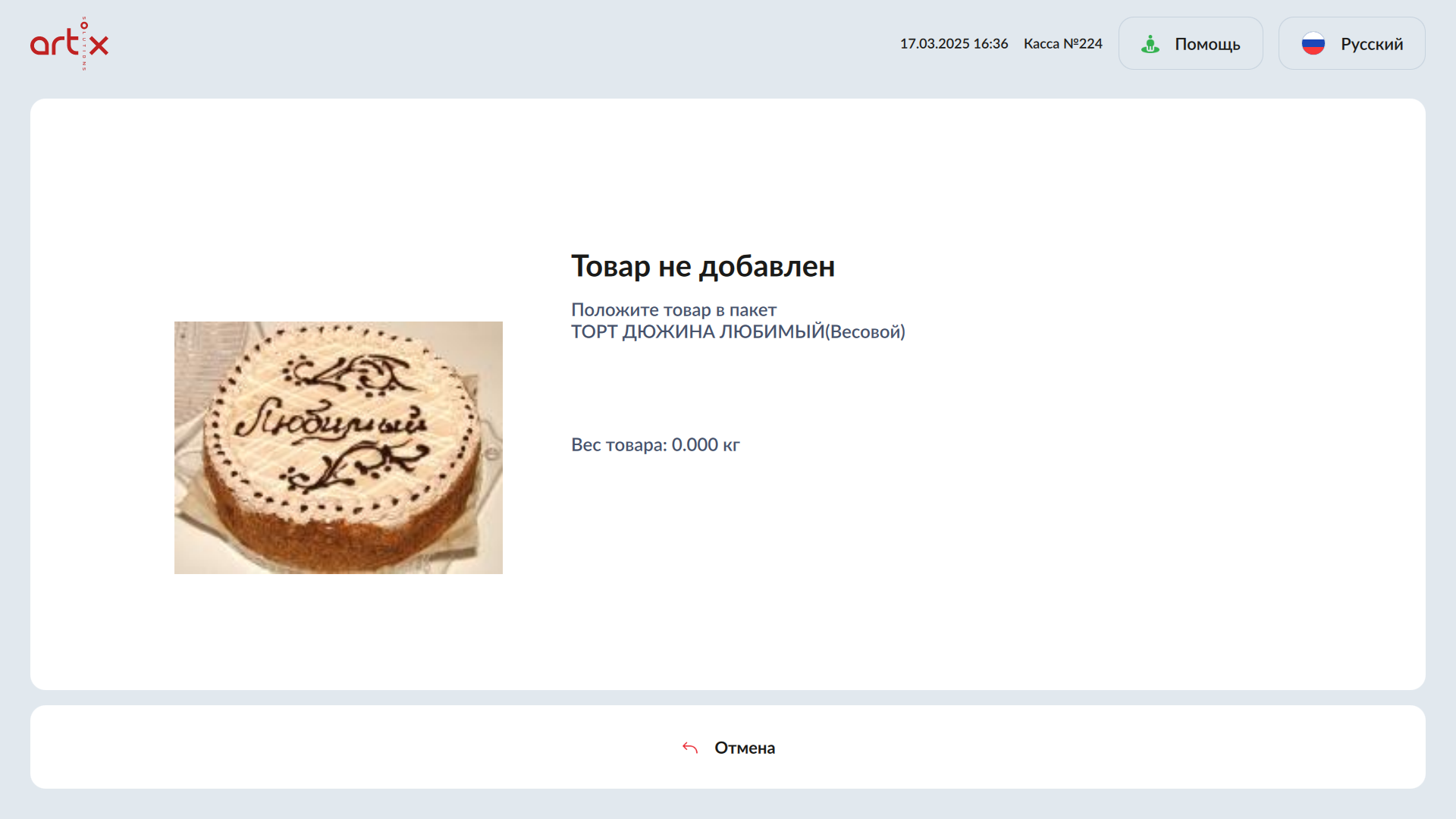Click the Russian flag icon

click(1313, 44)
